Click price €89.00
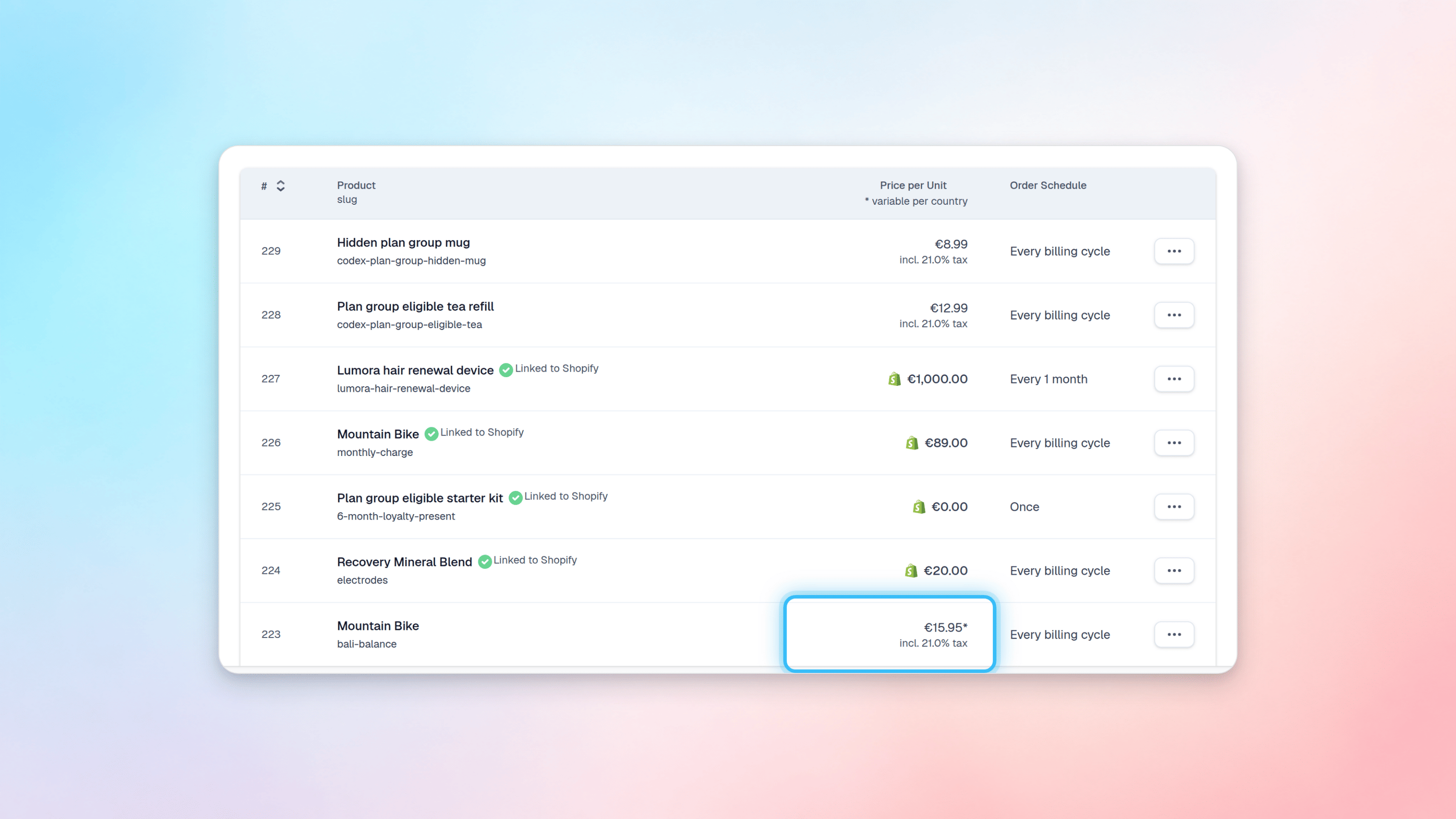This screenshot has height=819, width=1456. [x=946, y=442]
